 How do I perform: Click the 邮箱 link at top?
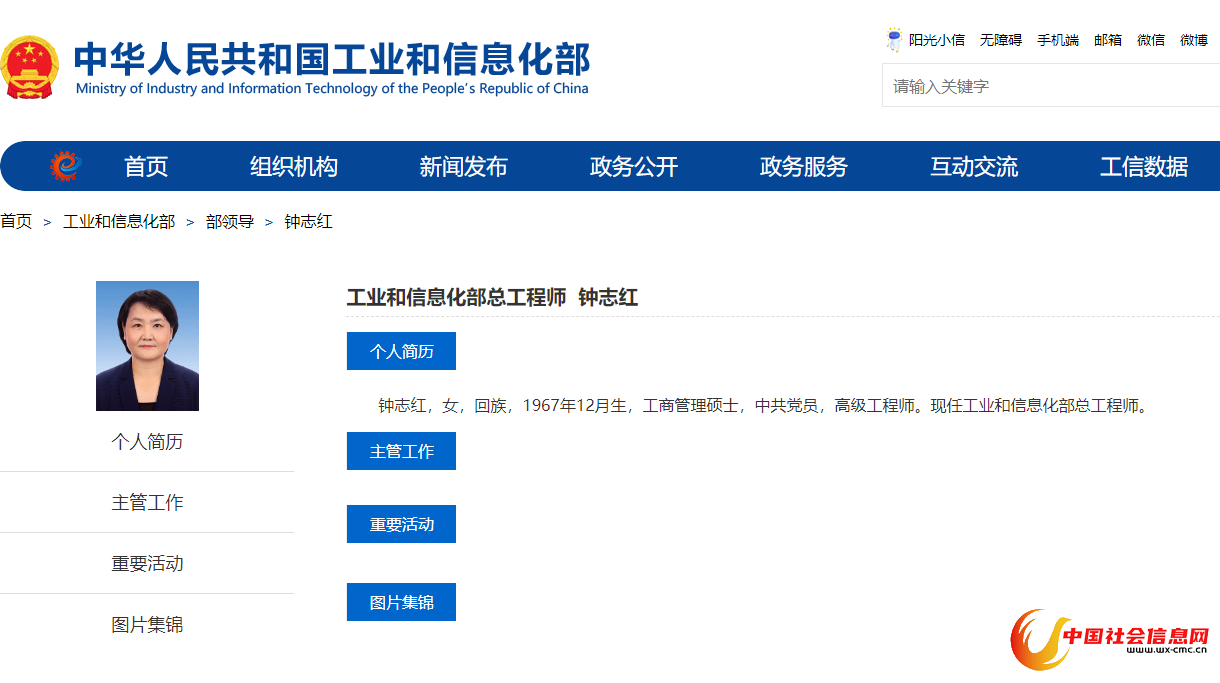tap(1107, 40)
